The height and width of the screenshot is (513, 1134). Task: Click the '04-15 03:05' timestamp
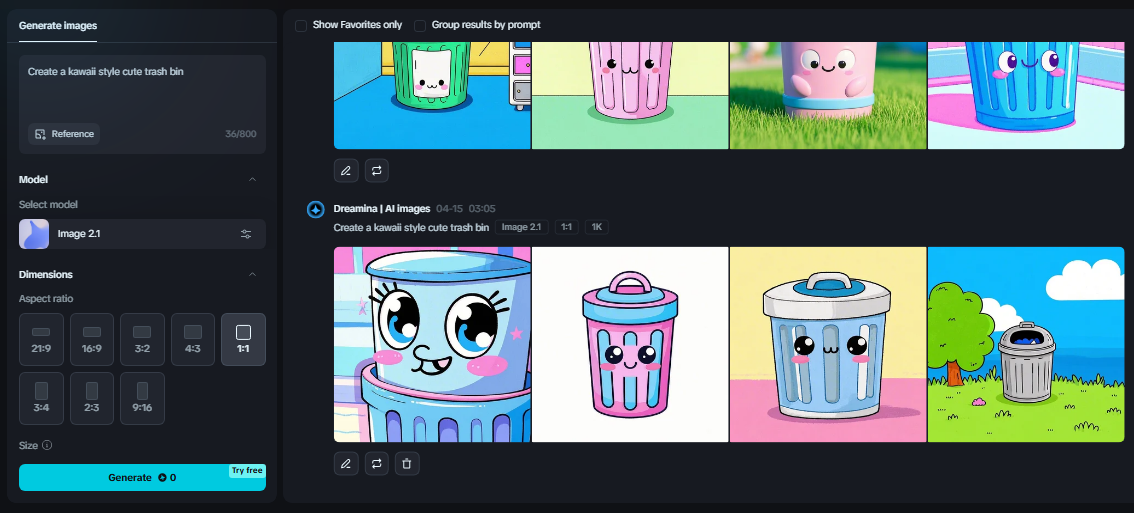(x=466, y=209)
